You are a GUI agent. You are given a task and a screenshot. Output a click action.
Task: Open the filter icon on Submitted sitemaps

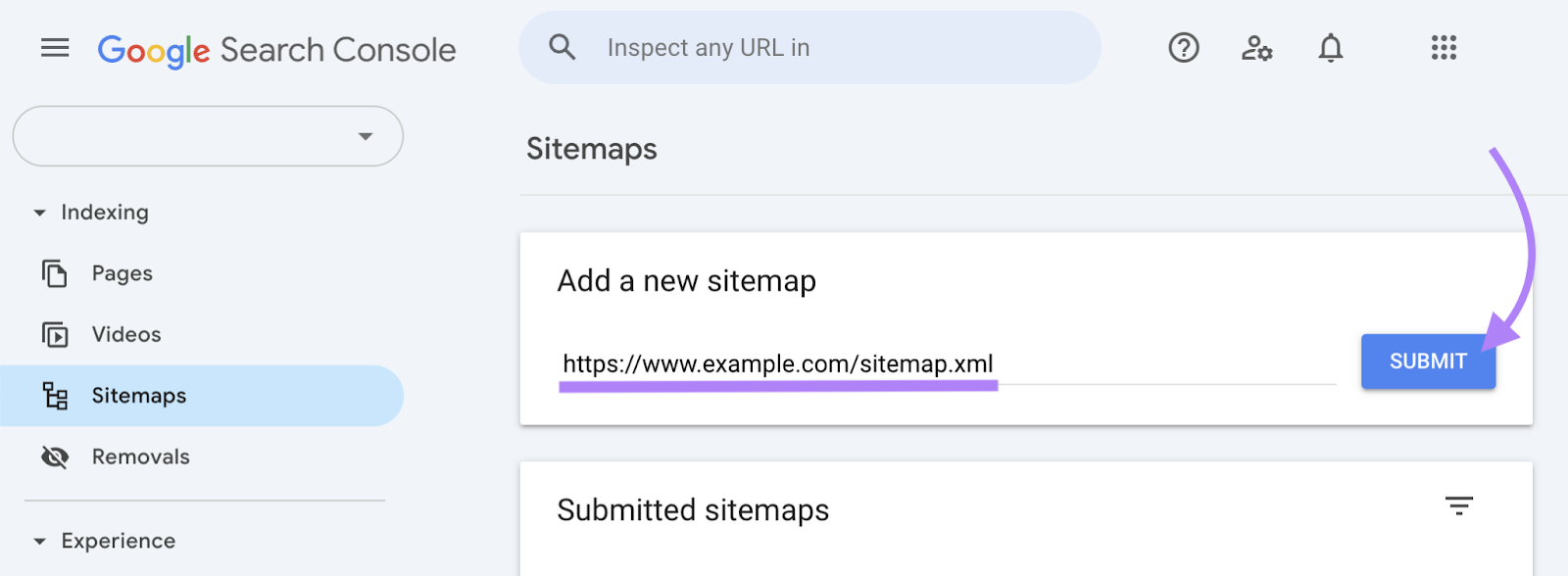point(1459,507)
